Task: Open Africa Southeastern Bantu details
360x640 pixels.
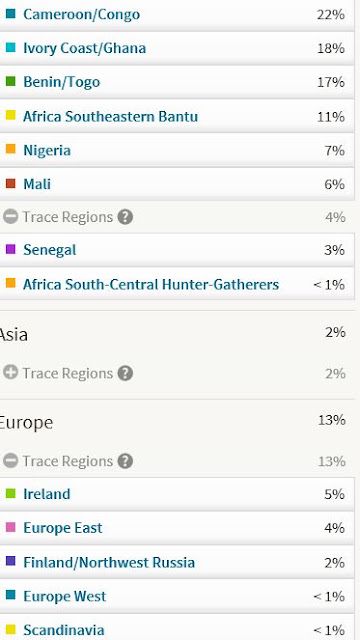Action: [111, 116]
